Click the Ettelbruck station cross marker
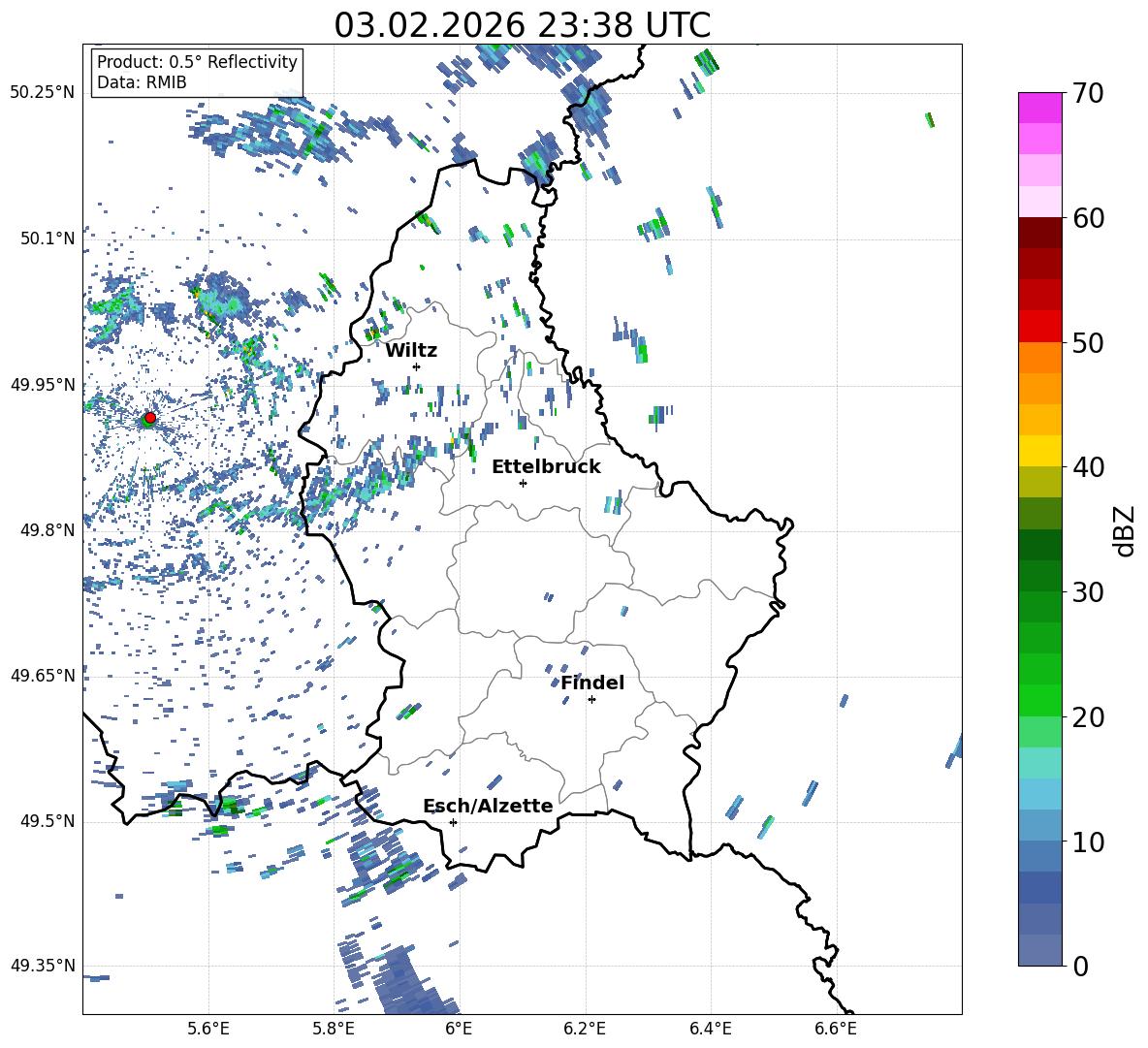 click(x=523, y=483)
